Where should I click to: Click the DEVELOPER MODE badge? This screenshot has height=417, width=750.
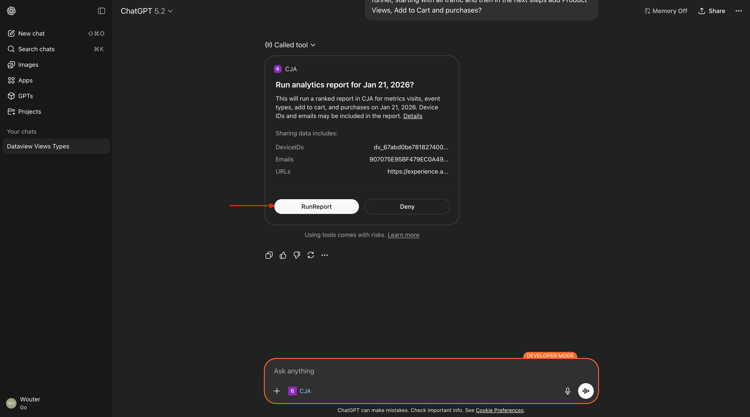pos(550,356)
